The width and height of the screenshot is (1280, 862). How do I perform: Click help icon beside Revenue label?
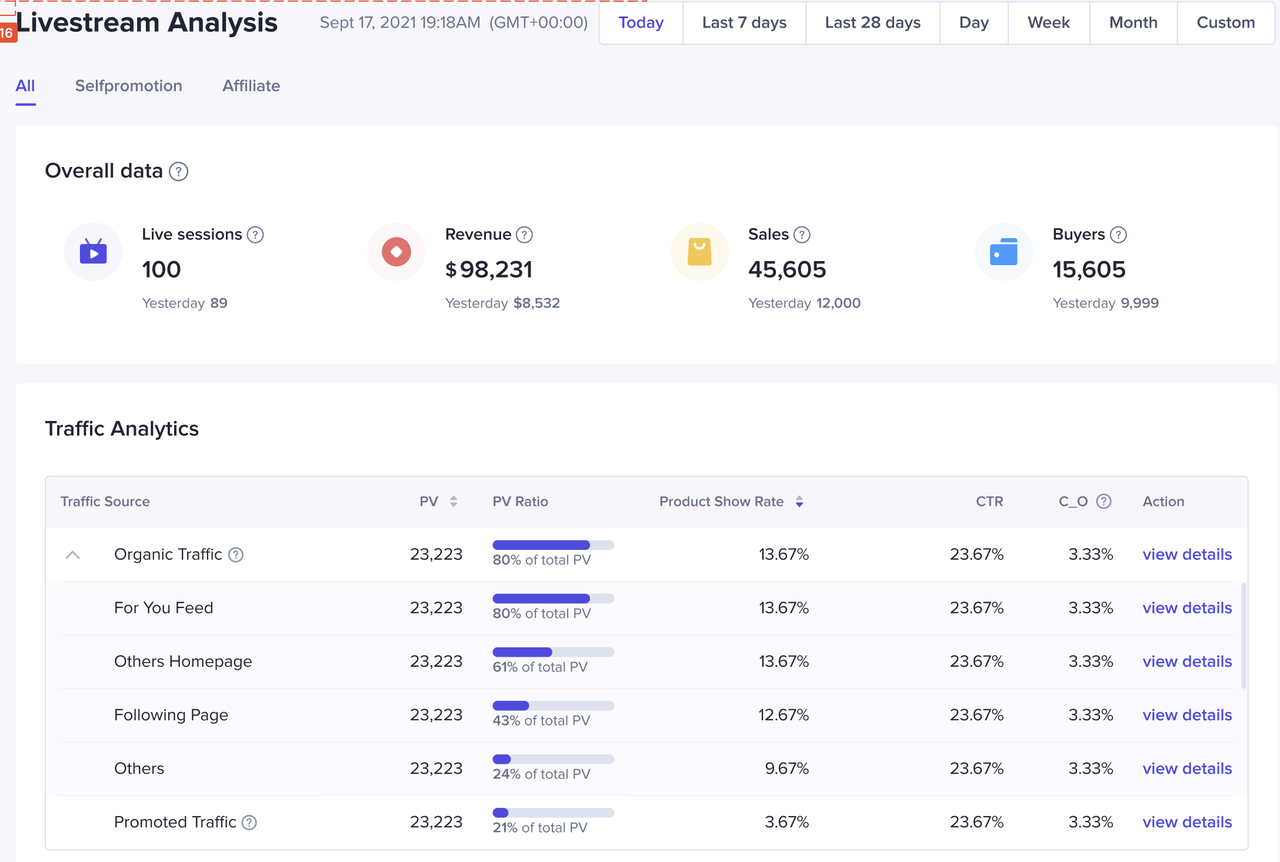pyautogui.click(x=524, y=235)
